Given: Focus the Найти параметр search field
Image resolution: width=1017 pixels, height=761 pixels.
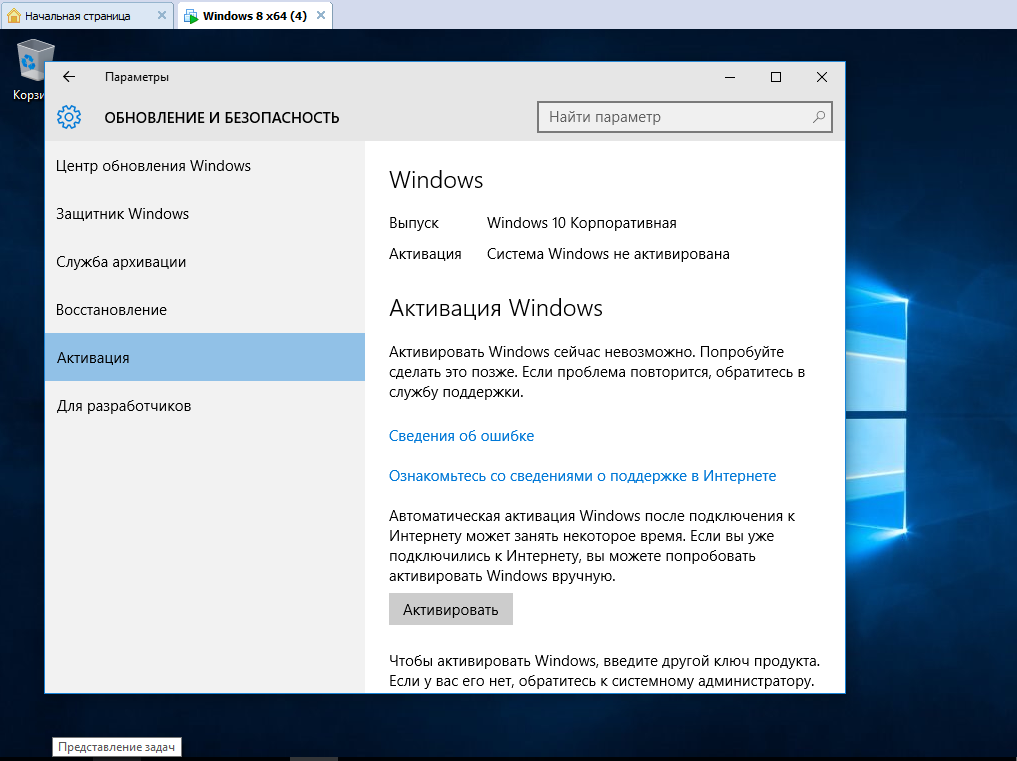Looking at the screenshot, I should coord(684,117).
